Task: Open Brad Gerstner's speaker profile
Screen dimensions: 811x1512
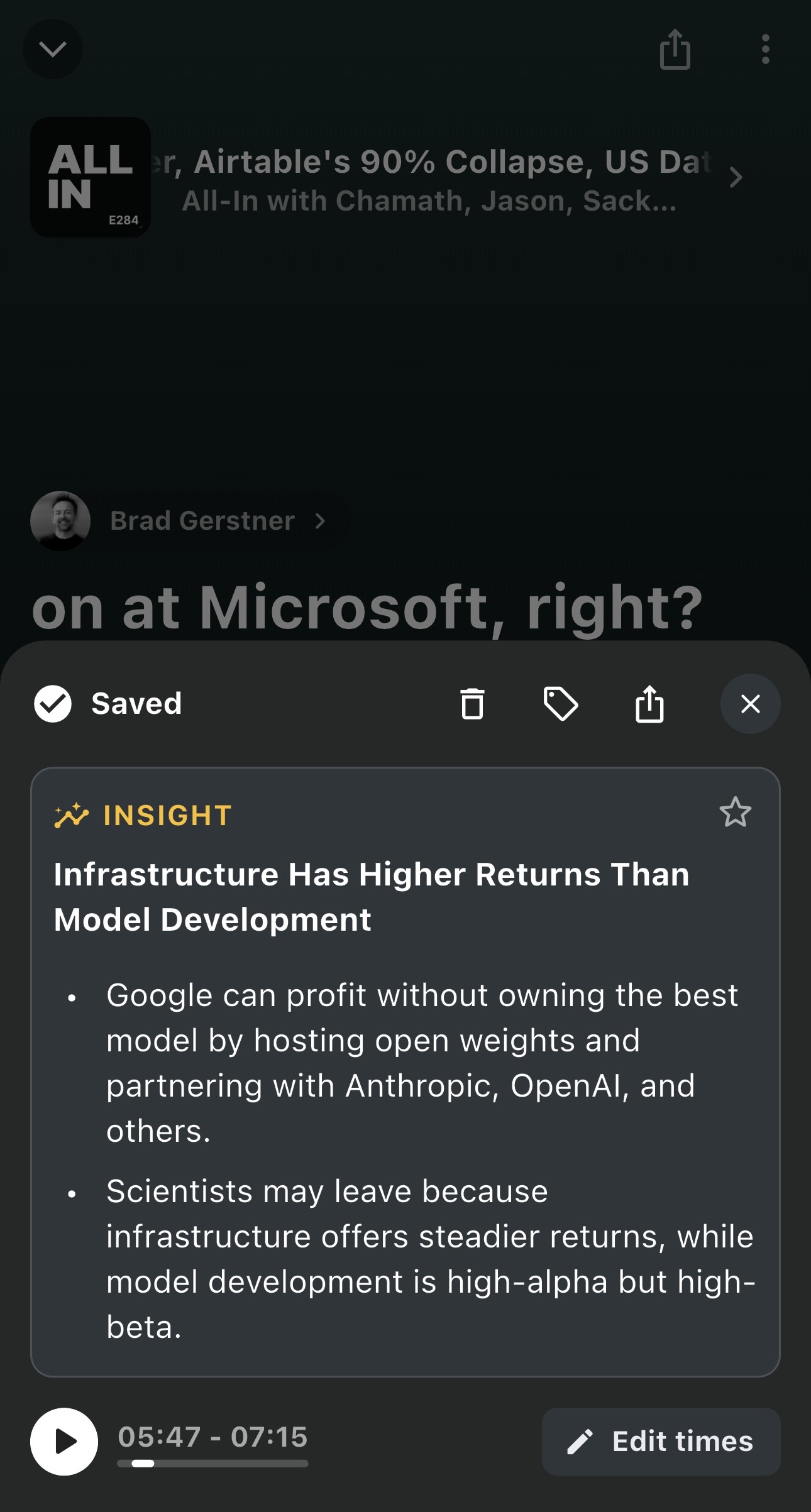Action: pos(202,521)
